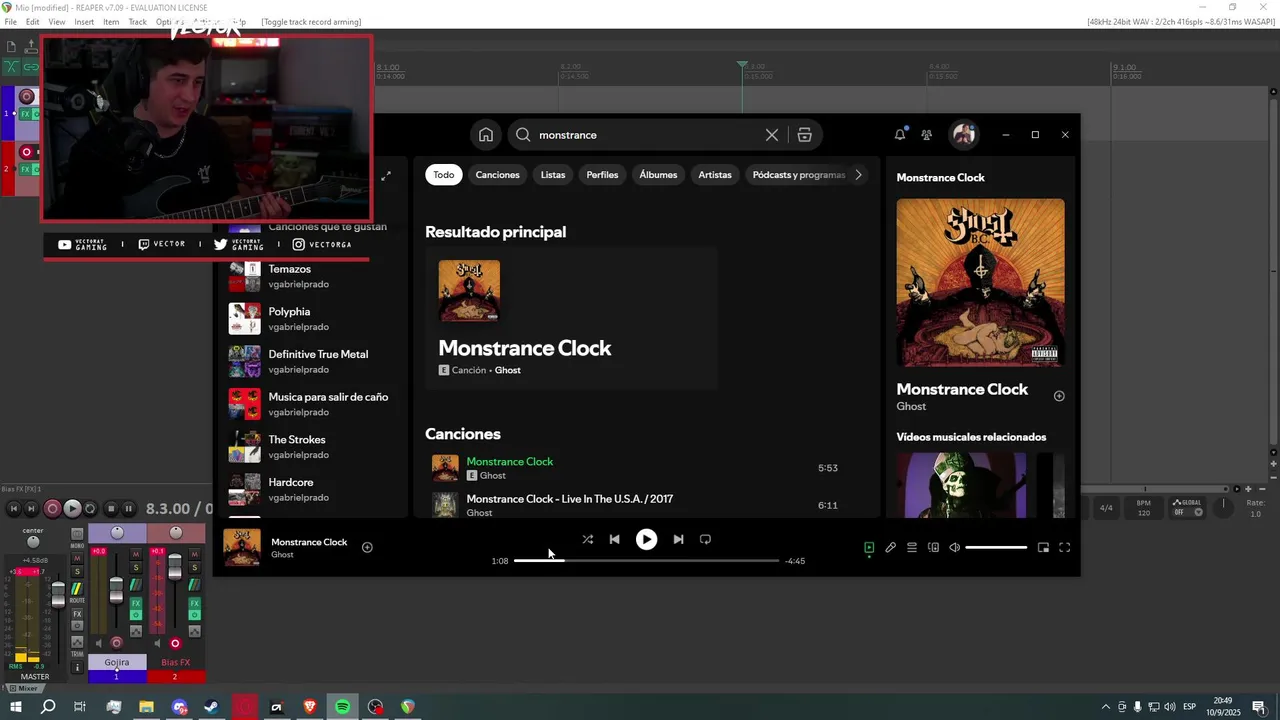
Task: Select the 'Todo' filter chip
Action: coord(444,175)
